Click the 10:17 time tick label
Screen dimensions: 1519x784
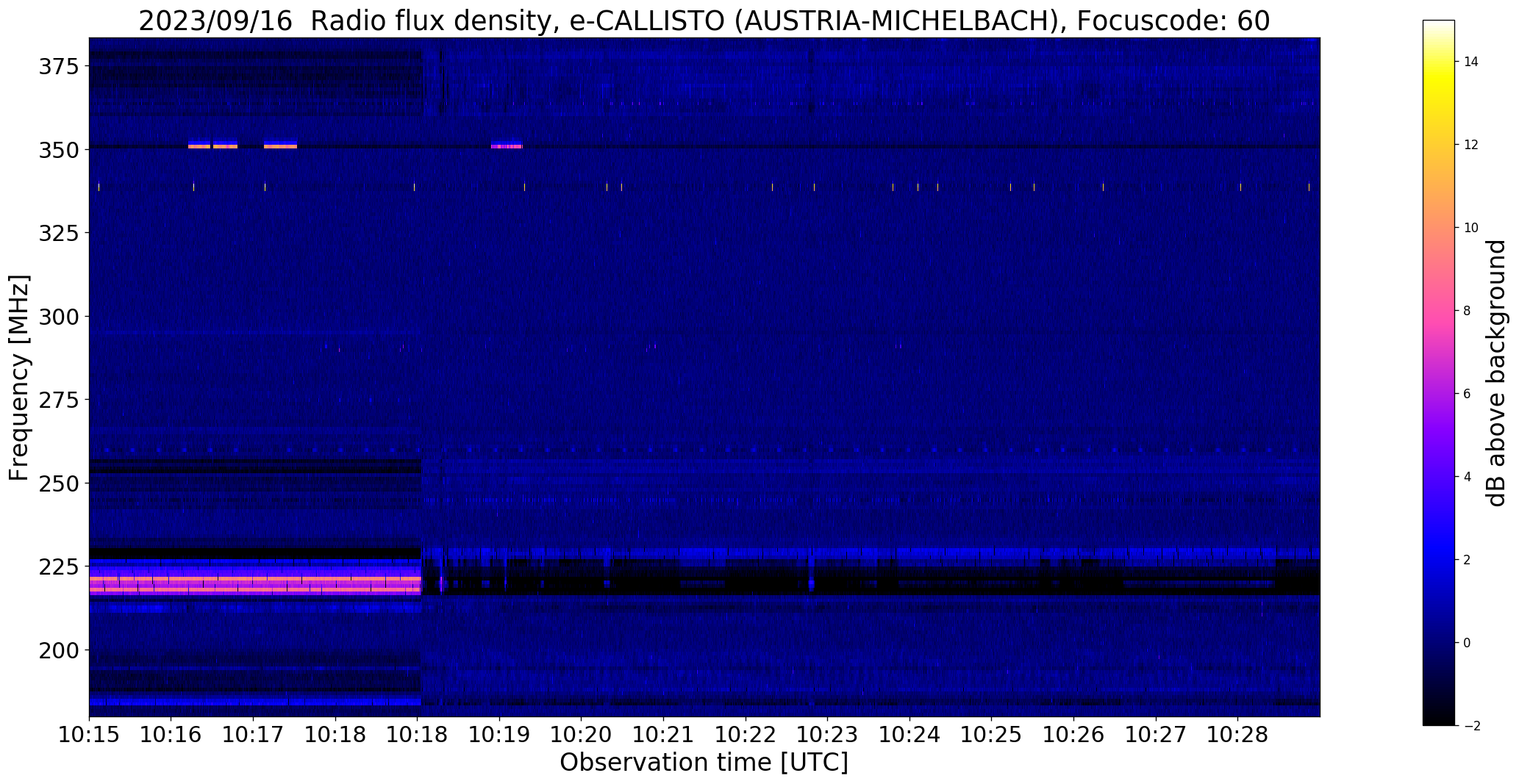[x=254, y=734]
